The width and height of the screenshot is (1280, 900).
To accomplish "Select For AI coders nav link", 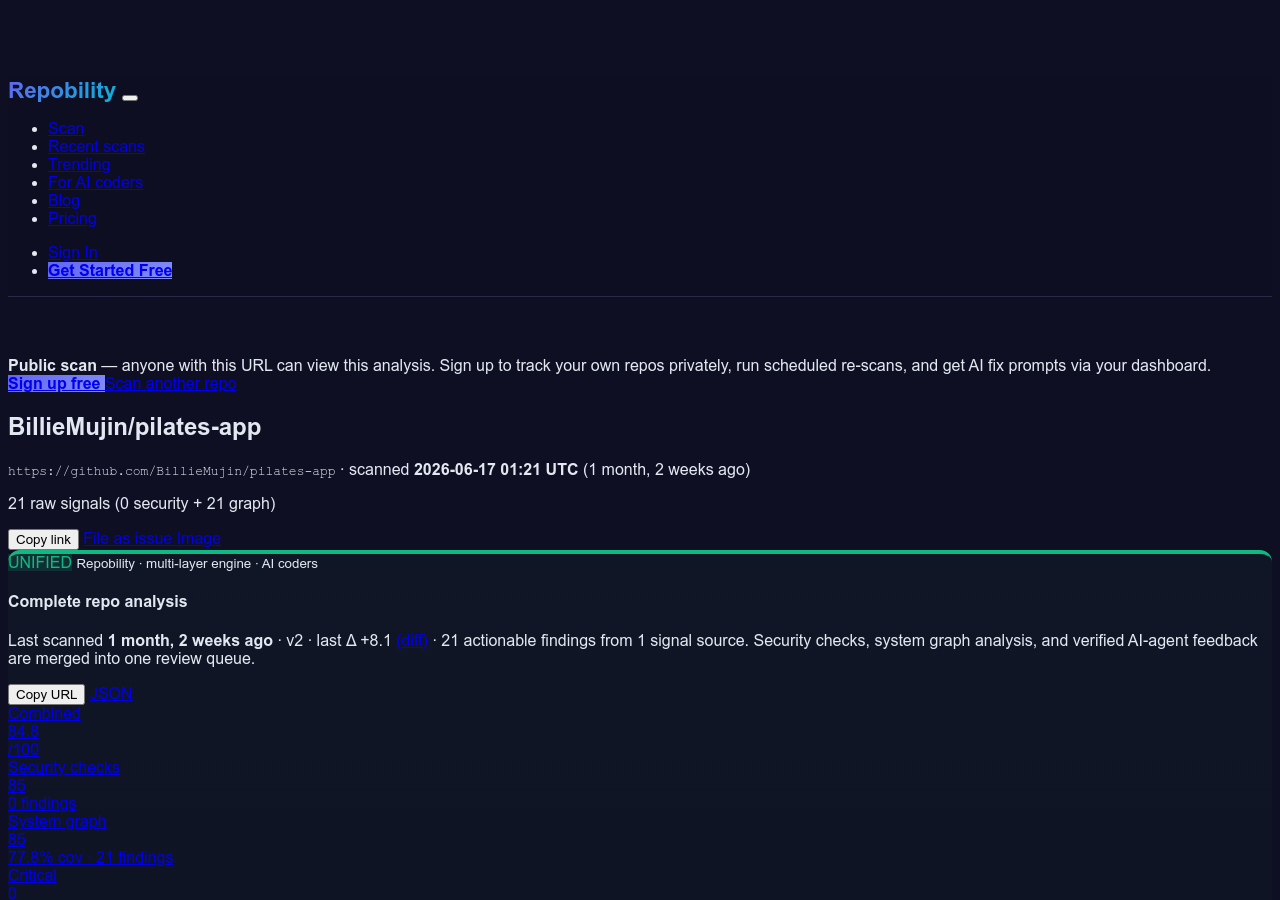I will click(x=95, y=182).
